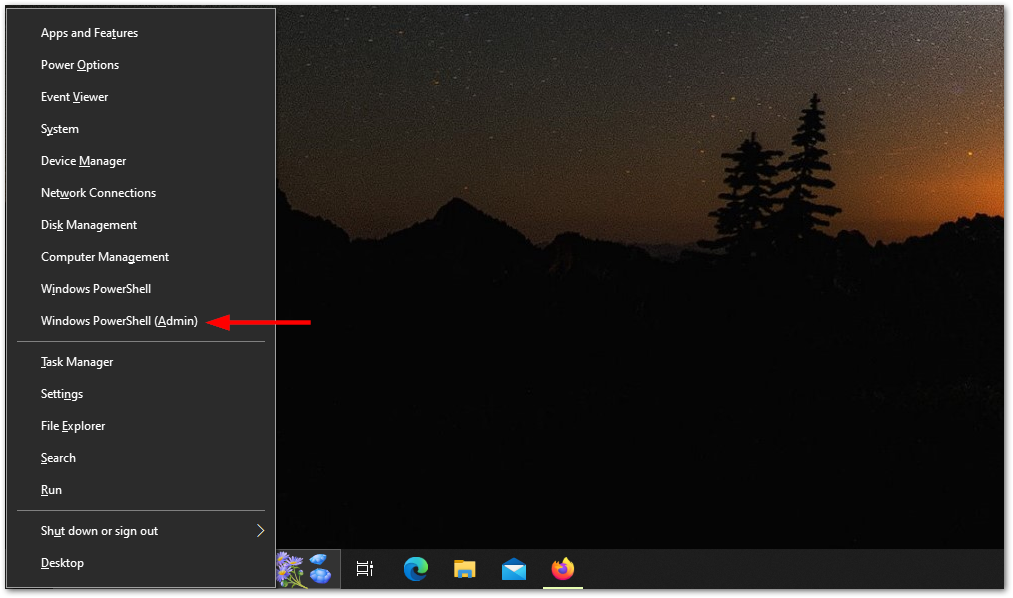Launch the Mail app from the taskbar
The height and width of the screenshot is (598, 1013).
pos(514,570)
